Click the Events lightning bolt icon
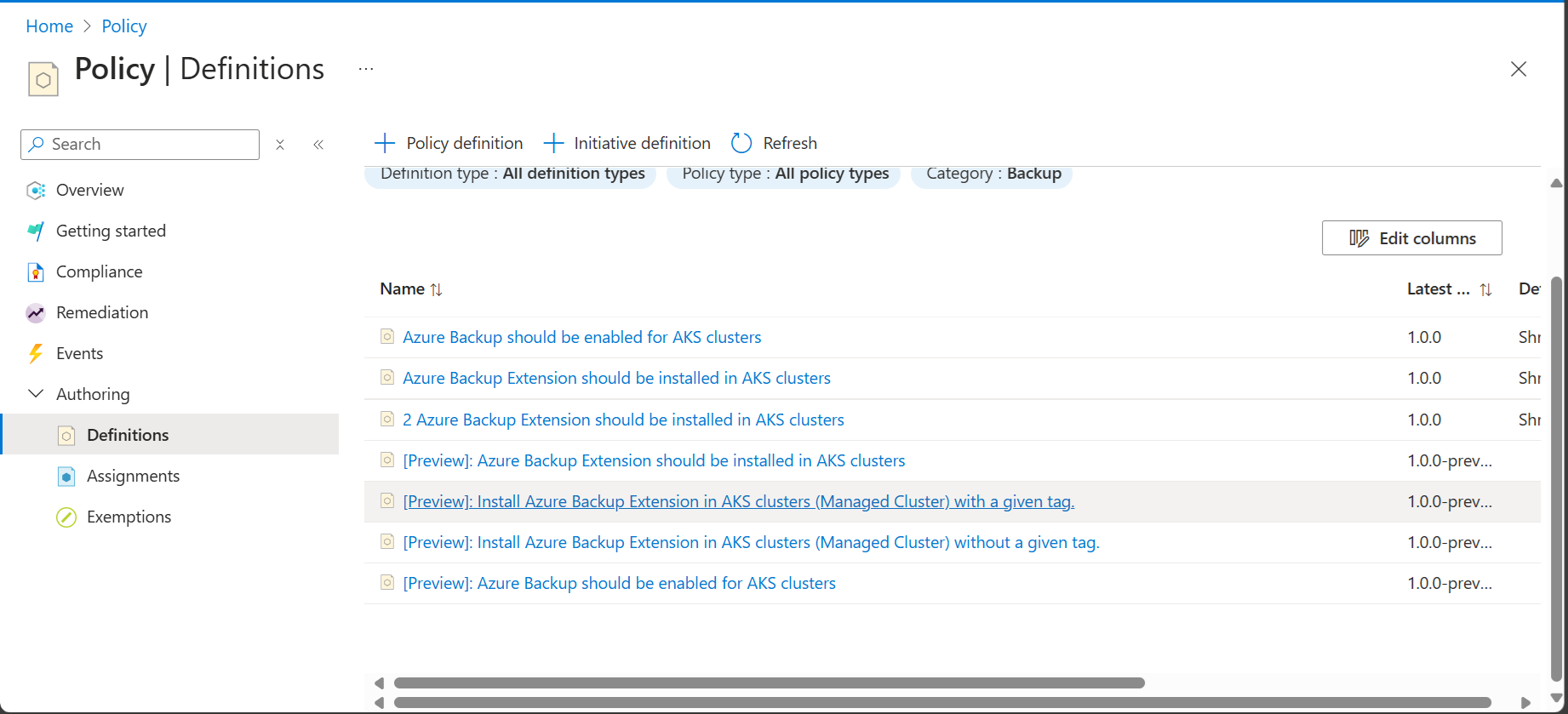 pyautogui.click(x=36, y=353)
